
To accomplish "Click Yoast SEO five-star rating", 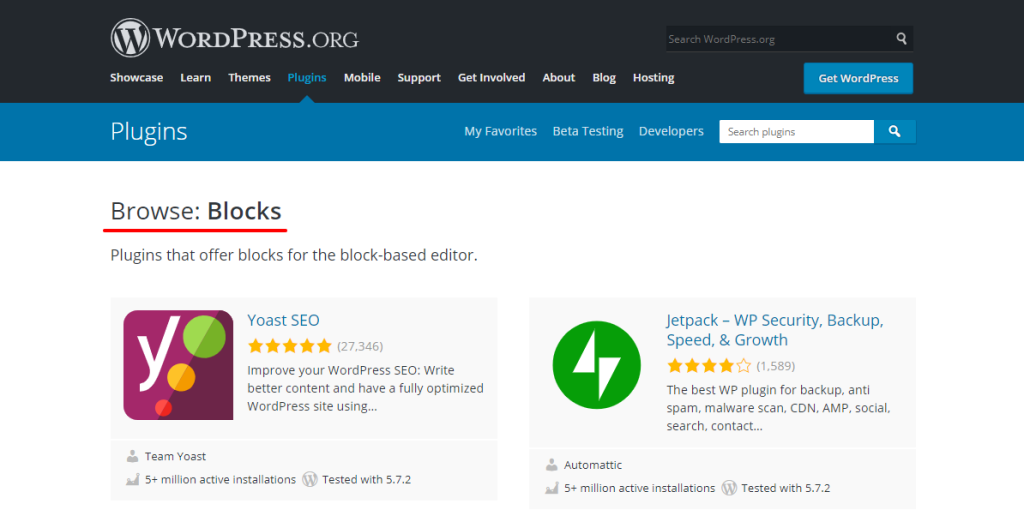I will click(x=289, y=346).
